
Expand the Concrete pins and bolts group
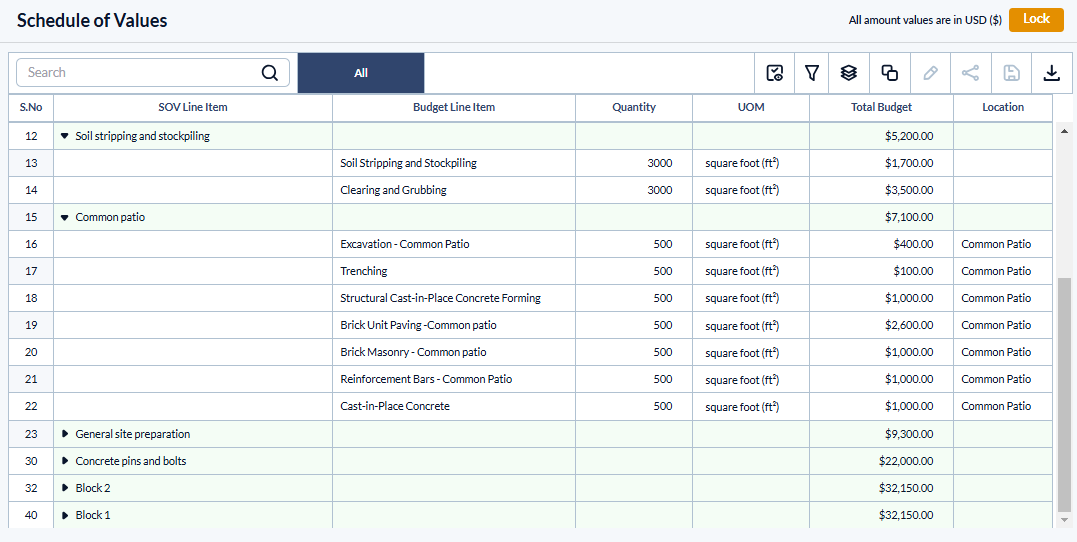65,461
